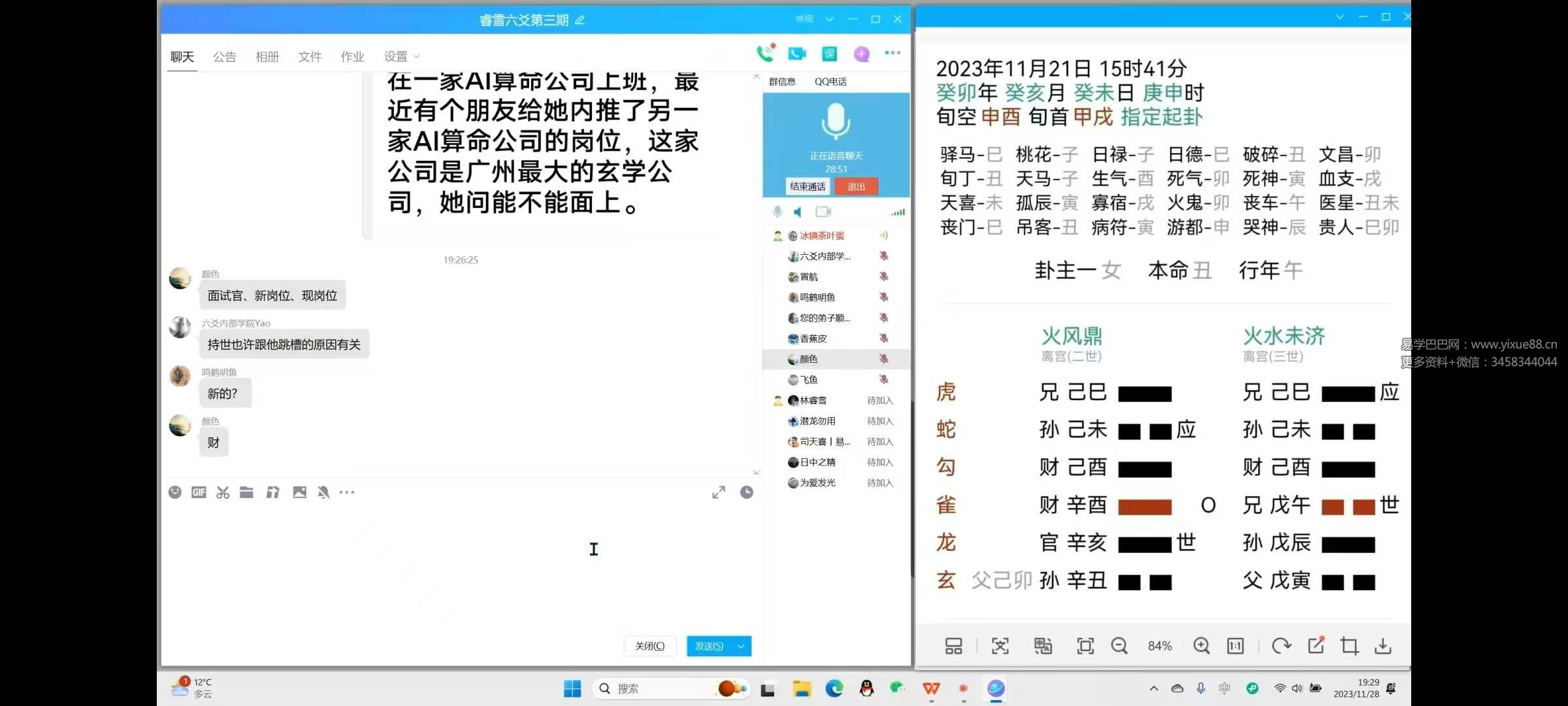Toggle camera icon in voice panel
This screenshot has width=1568, height=706.
point(823,212)
